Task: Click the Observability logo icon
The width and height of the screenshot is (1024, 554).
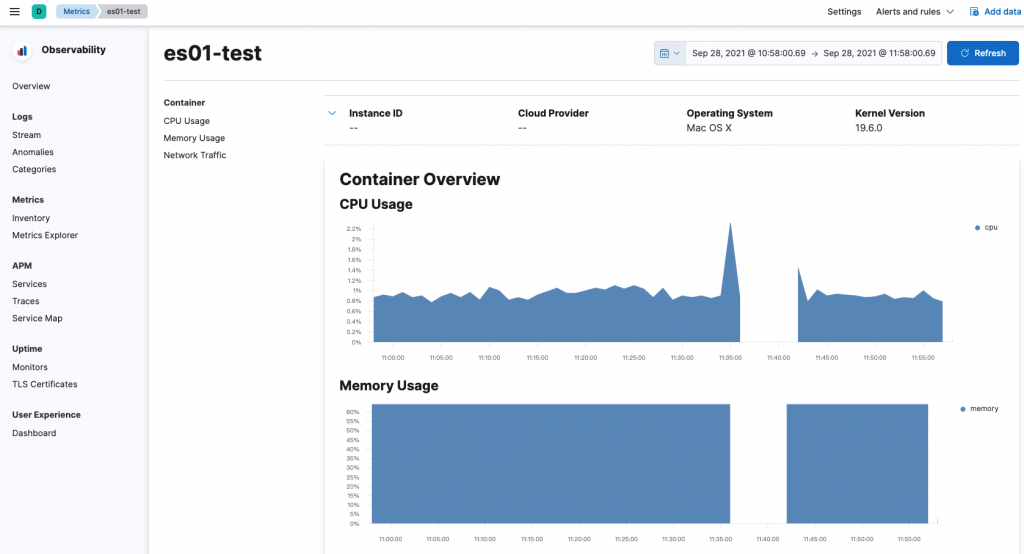Action: pos(22,50)
